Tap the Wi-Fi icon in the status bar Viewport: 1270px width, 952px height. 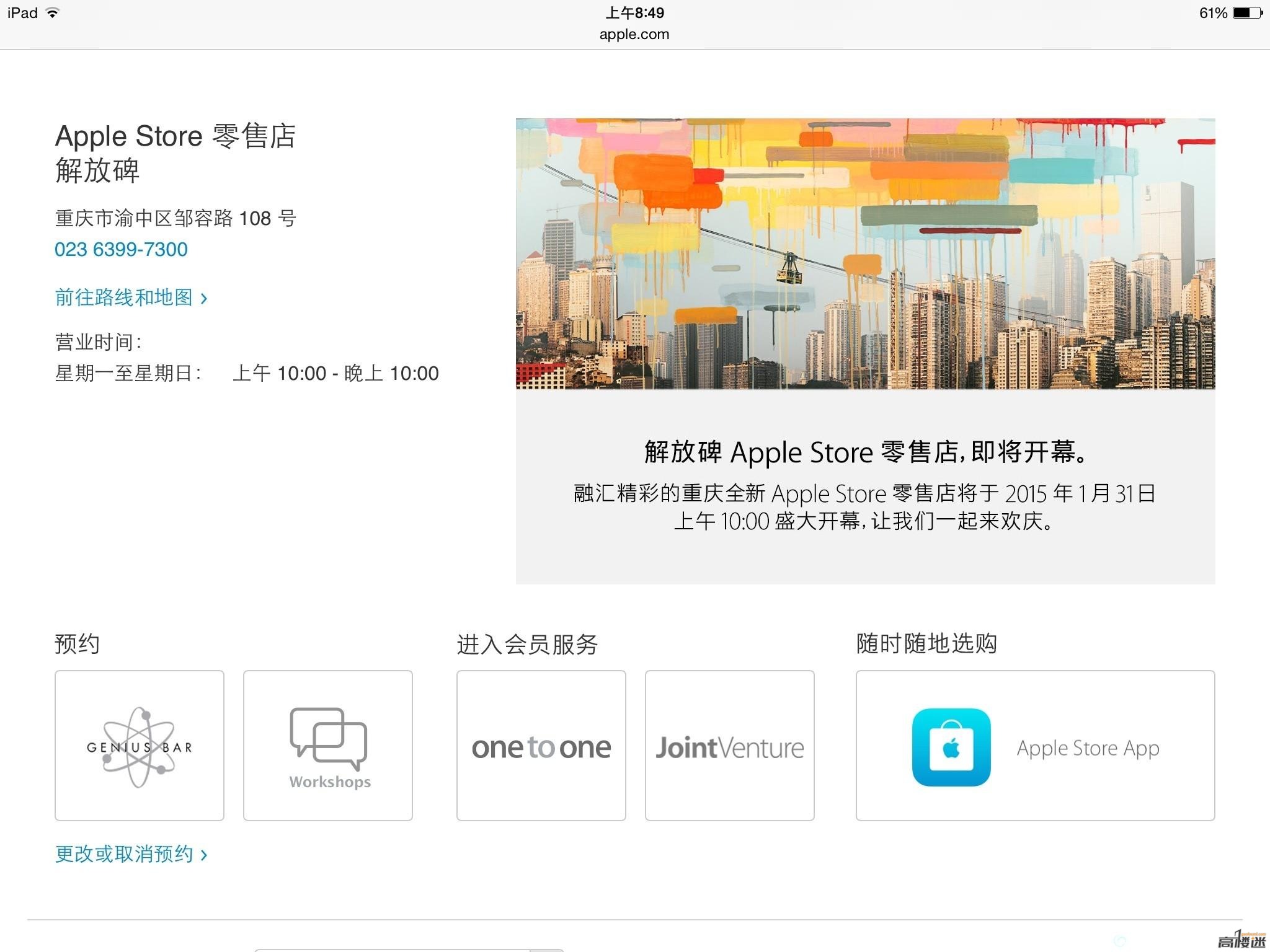point(53,12)
